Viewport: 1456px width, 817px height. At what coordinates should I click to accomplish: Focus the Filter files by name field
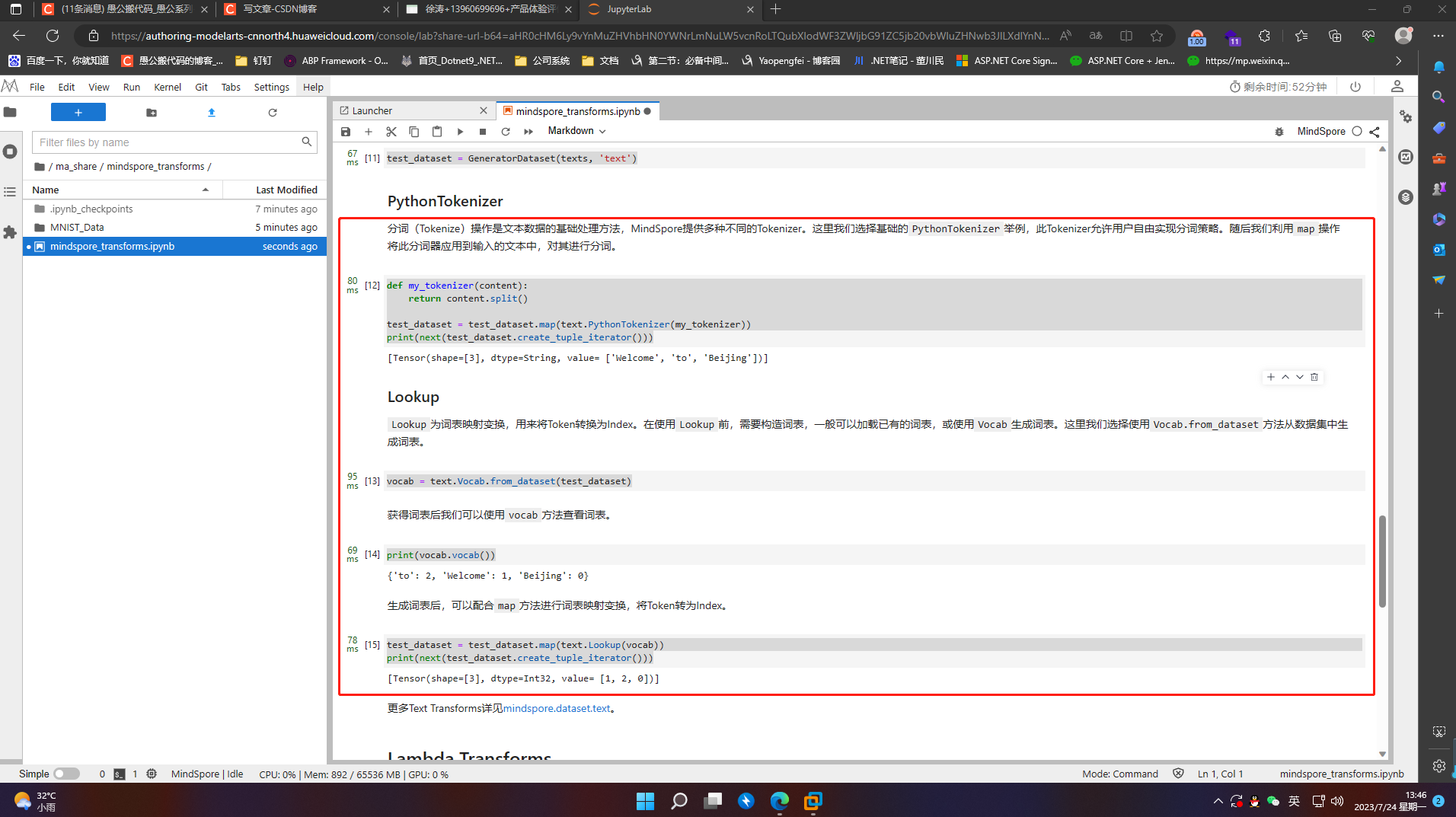pyautogui.click(x=174, y=142)
